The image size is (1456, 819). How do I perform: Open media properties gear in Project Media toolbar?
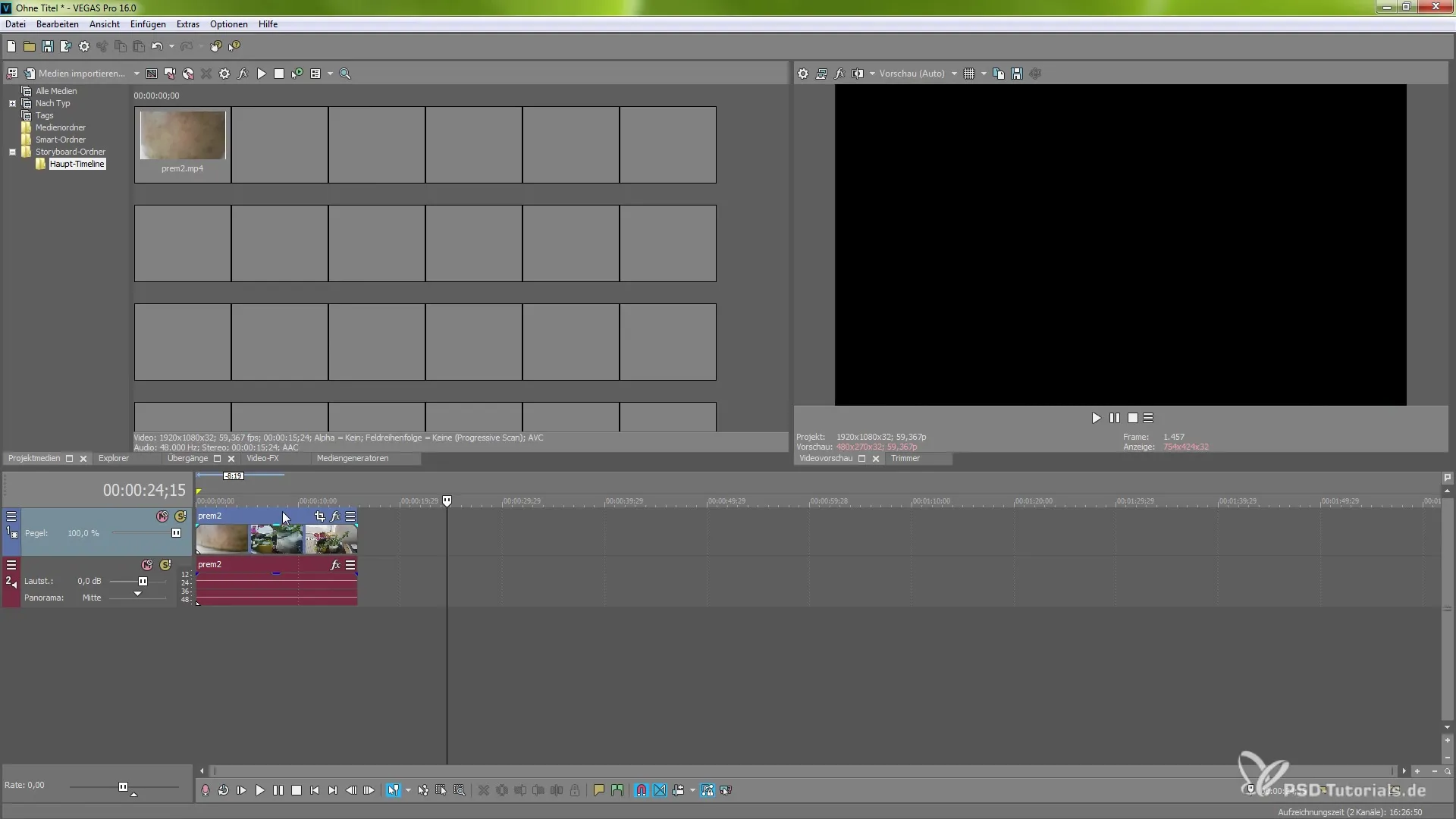(x=224, y=74)
